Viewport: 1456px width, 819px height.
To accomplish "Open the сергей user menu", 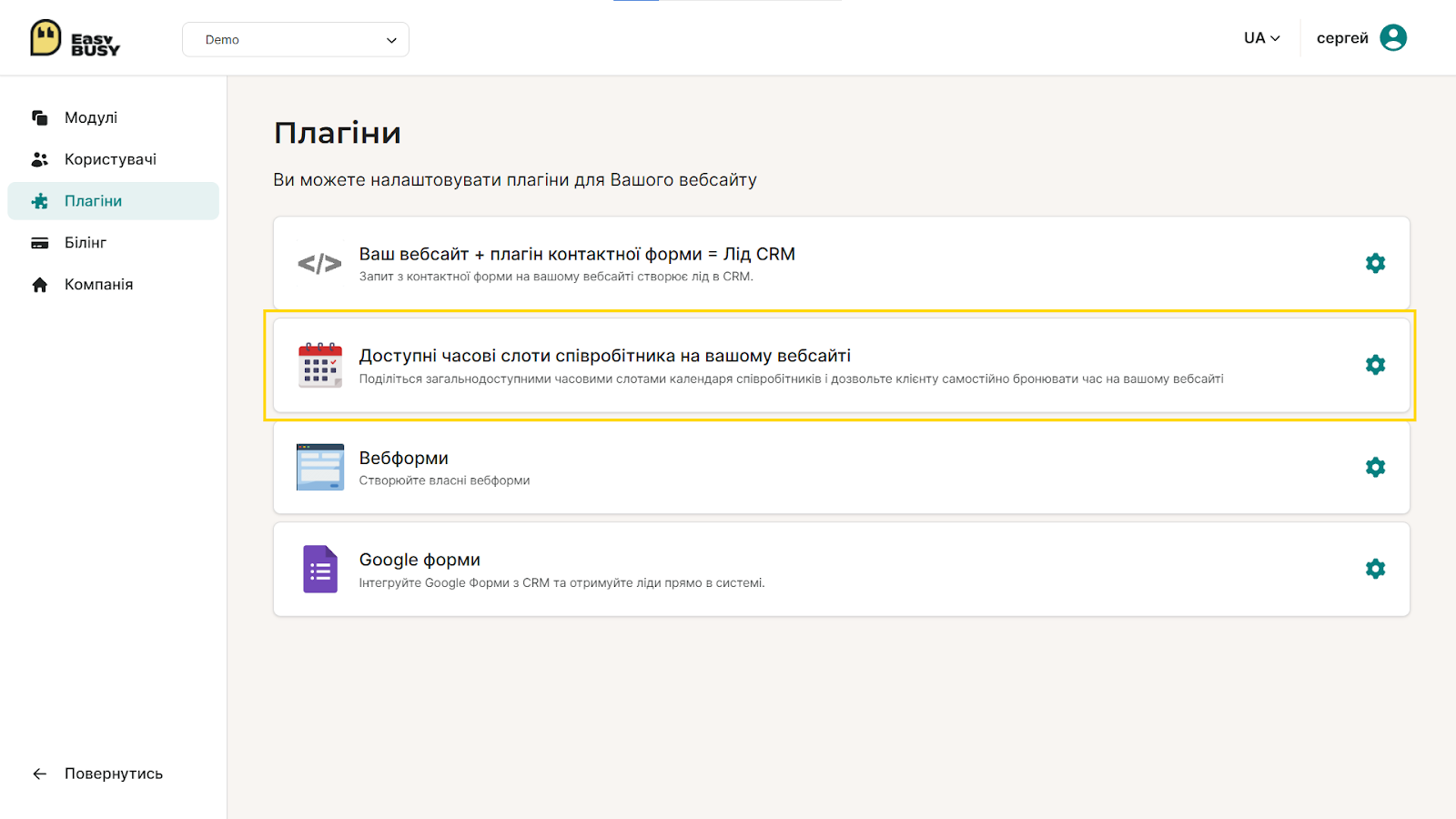I will coord(1342,38).
